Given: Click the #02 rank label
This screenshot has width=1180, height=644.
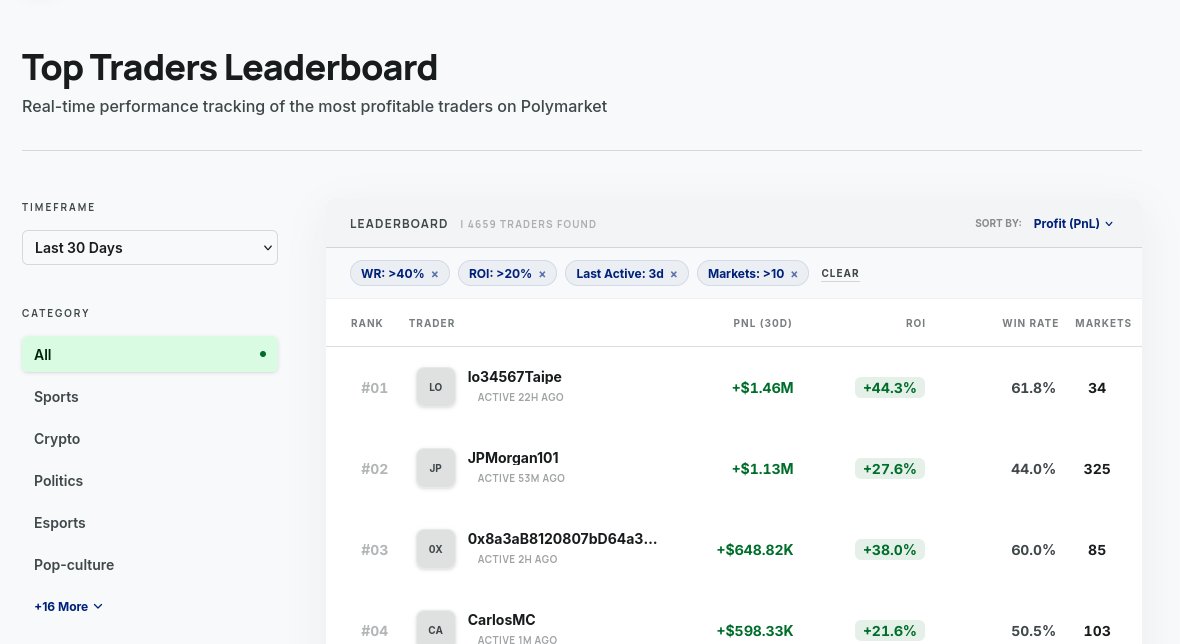Looking at the screenshot, I should (x=374, y=469).
